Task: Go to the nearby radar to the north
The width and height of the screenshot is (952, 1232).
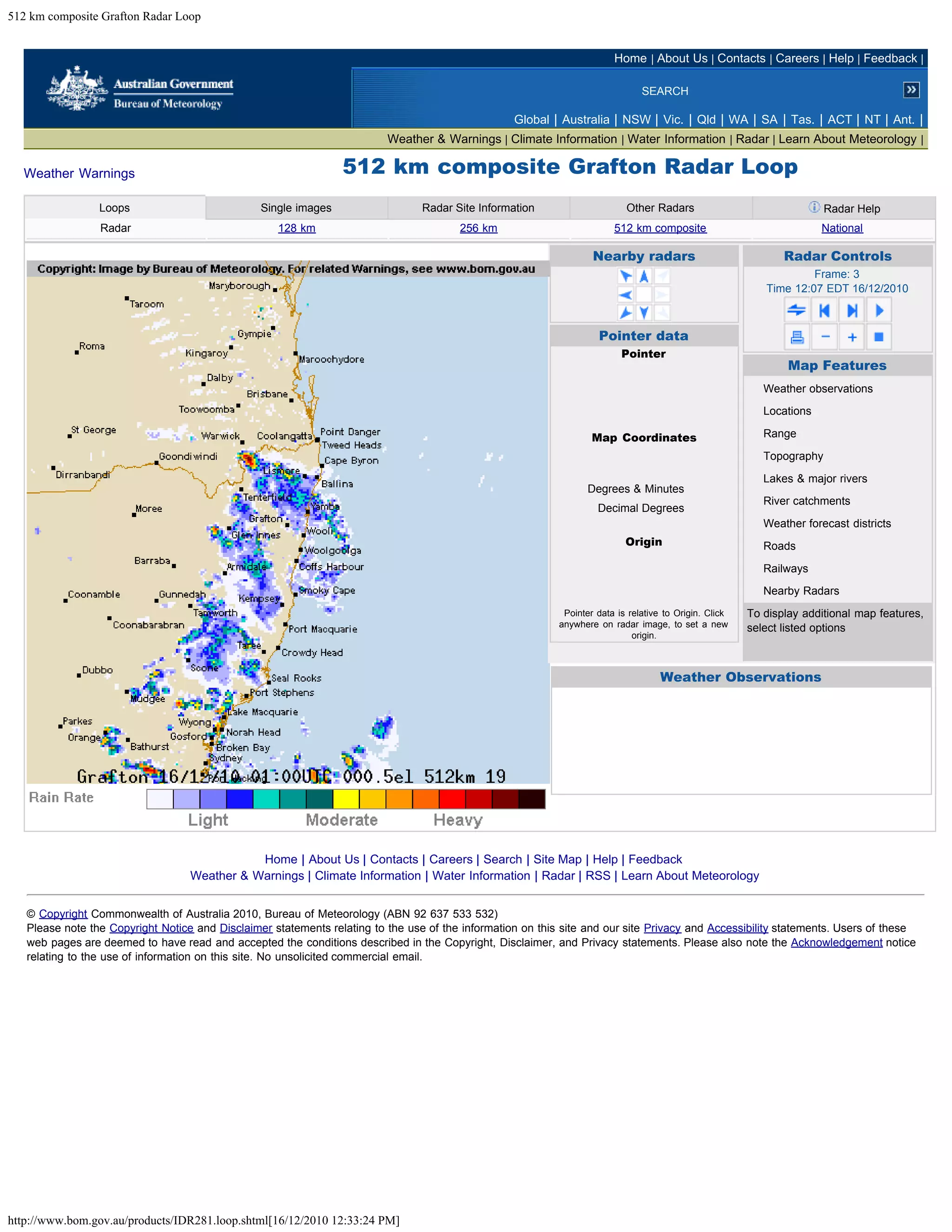Action: point(644,276)
